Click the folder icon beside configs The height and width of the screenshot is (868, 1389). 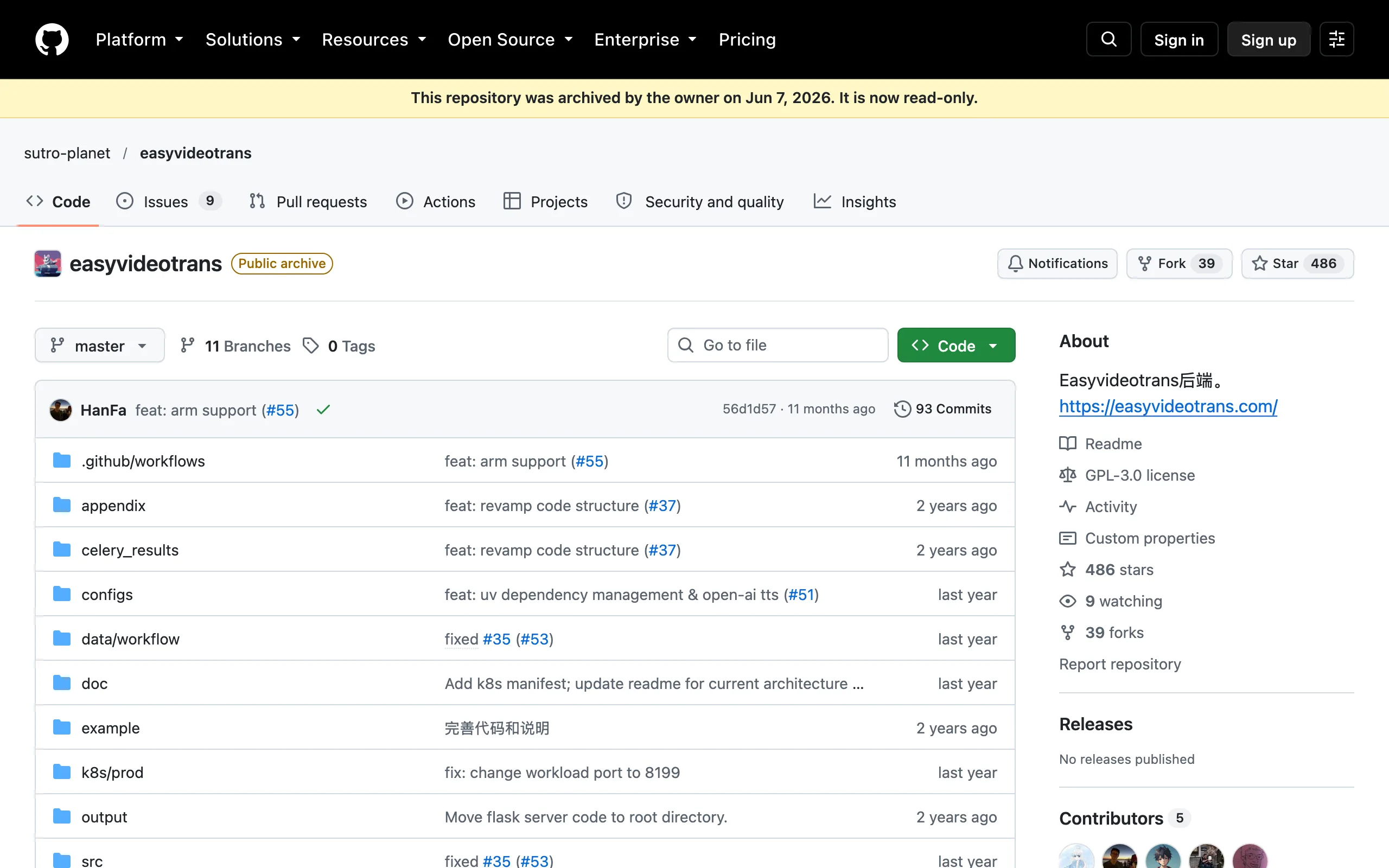(x=61, y=594)
